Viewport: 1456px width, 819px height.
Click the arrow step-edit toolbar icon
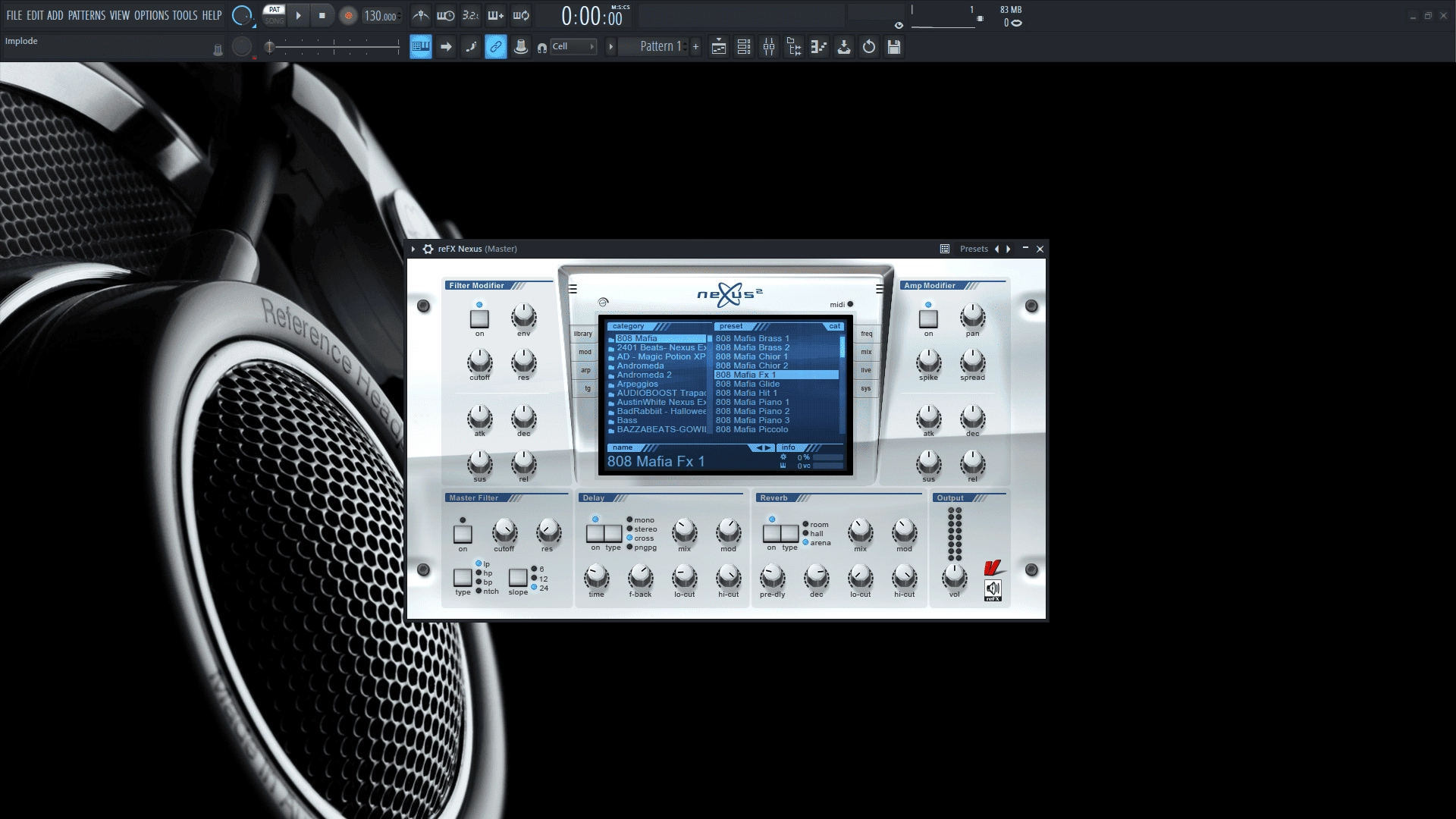pyautogui.click(x=446, y=47)
